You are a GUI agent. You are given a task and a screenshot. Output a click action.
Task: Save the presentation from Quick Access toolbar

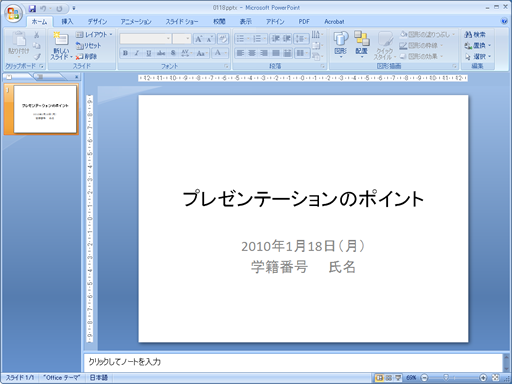tap(32, 9)
